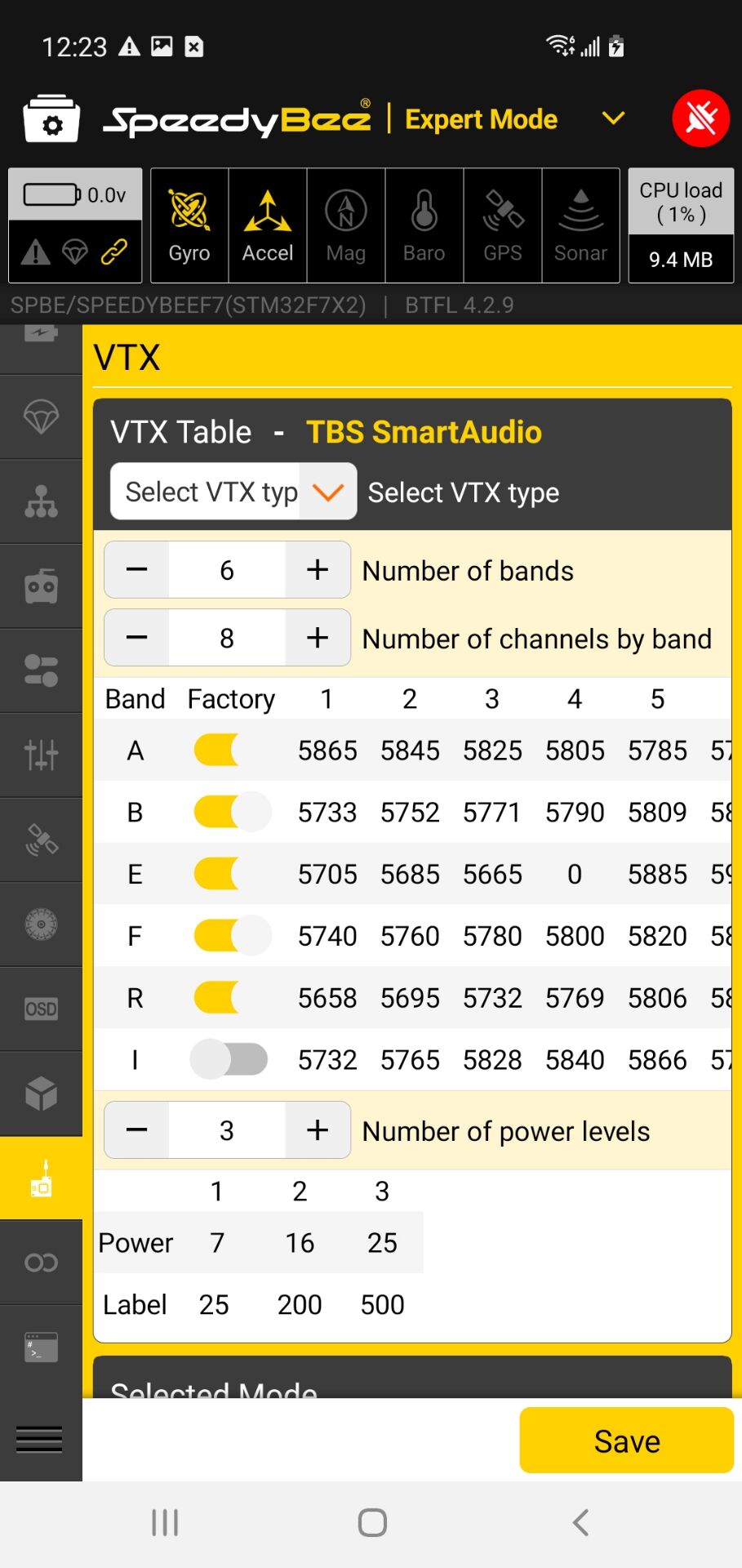
Task: Increase the number of power levels
Action: pos(318,1130)
